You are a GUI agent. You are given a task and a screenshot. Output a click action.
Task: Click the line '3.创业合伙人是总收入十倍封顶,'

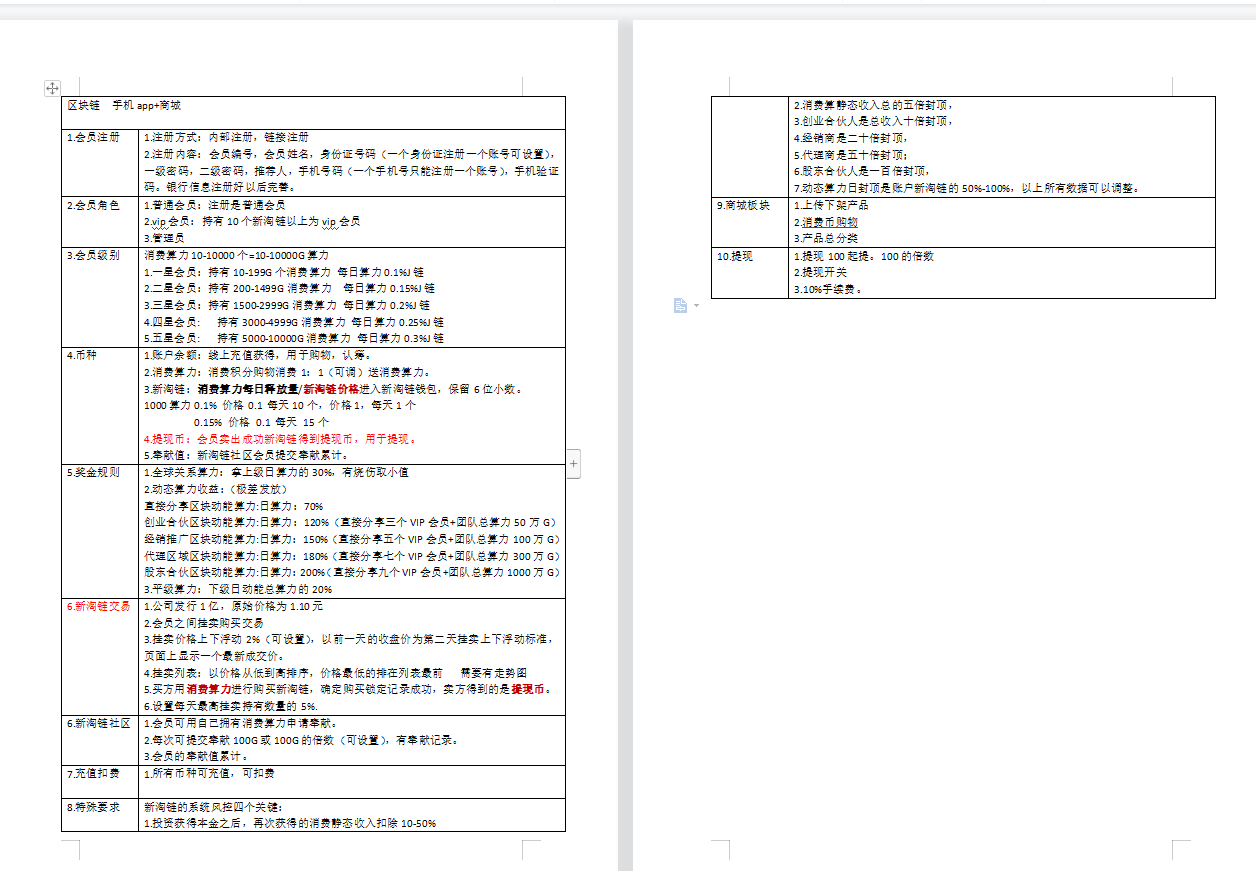click(873, 122)
